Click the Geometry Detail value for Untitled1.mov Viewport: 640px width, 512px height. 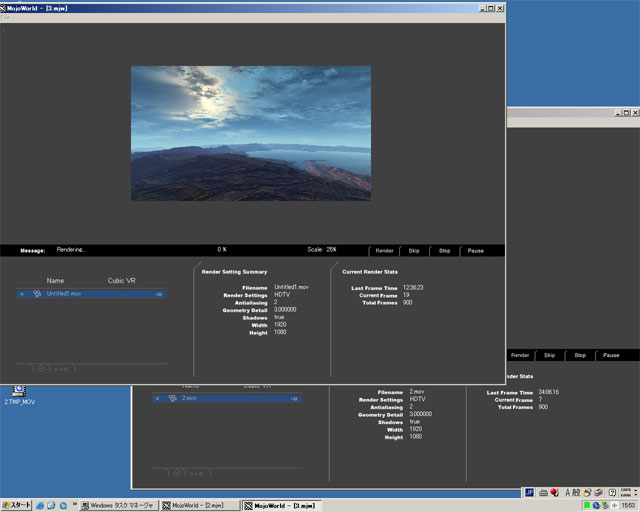285,309
